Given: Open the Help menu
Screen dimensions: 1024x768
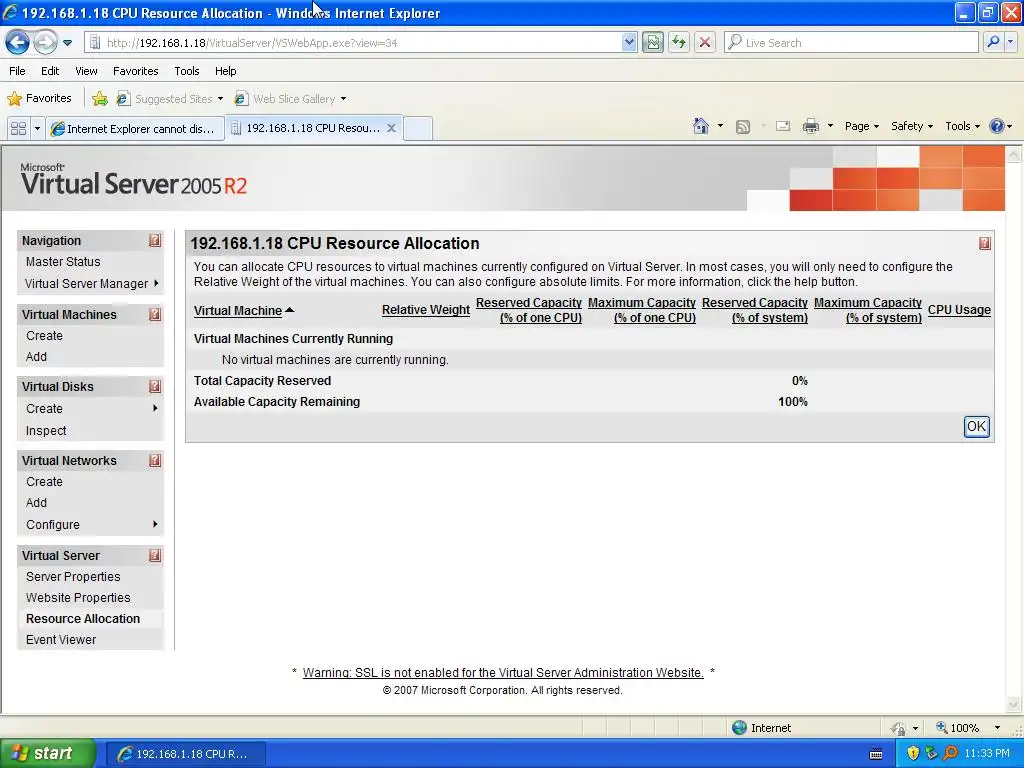Looking at the screenshot, I should coord(225,71).
